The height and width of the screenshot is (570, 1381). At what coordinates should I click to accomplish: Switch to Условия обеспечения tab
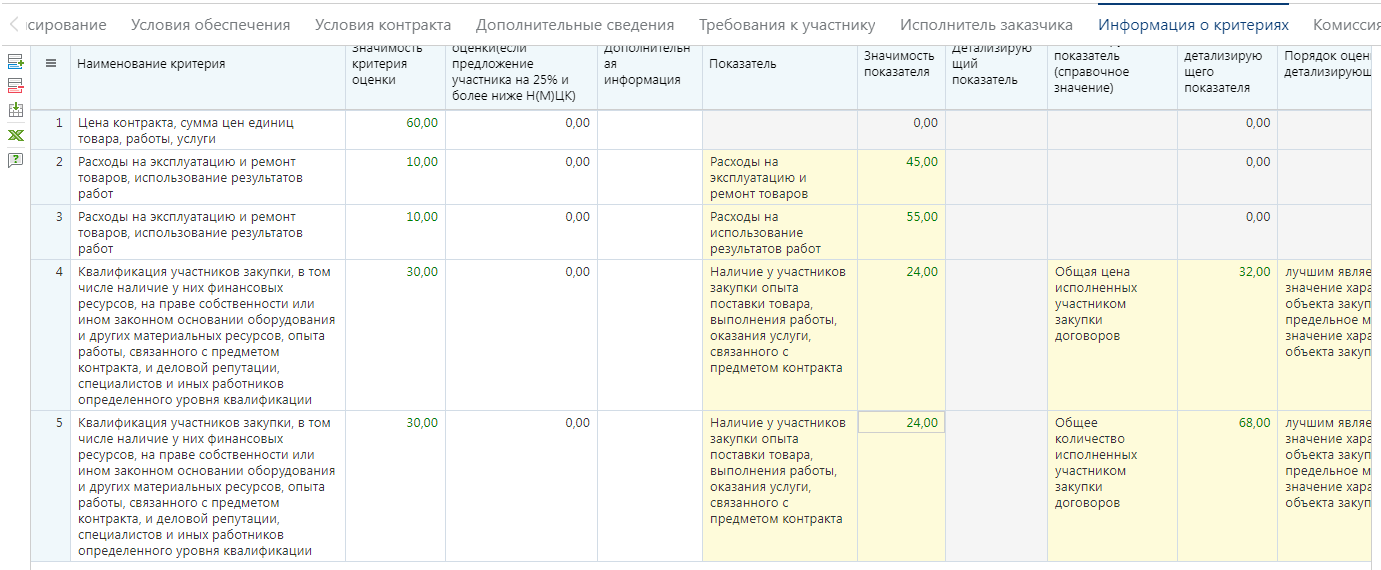(x=210, y=25)
